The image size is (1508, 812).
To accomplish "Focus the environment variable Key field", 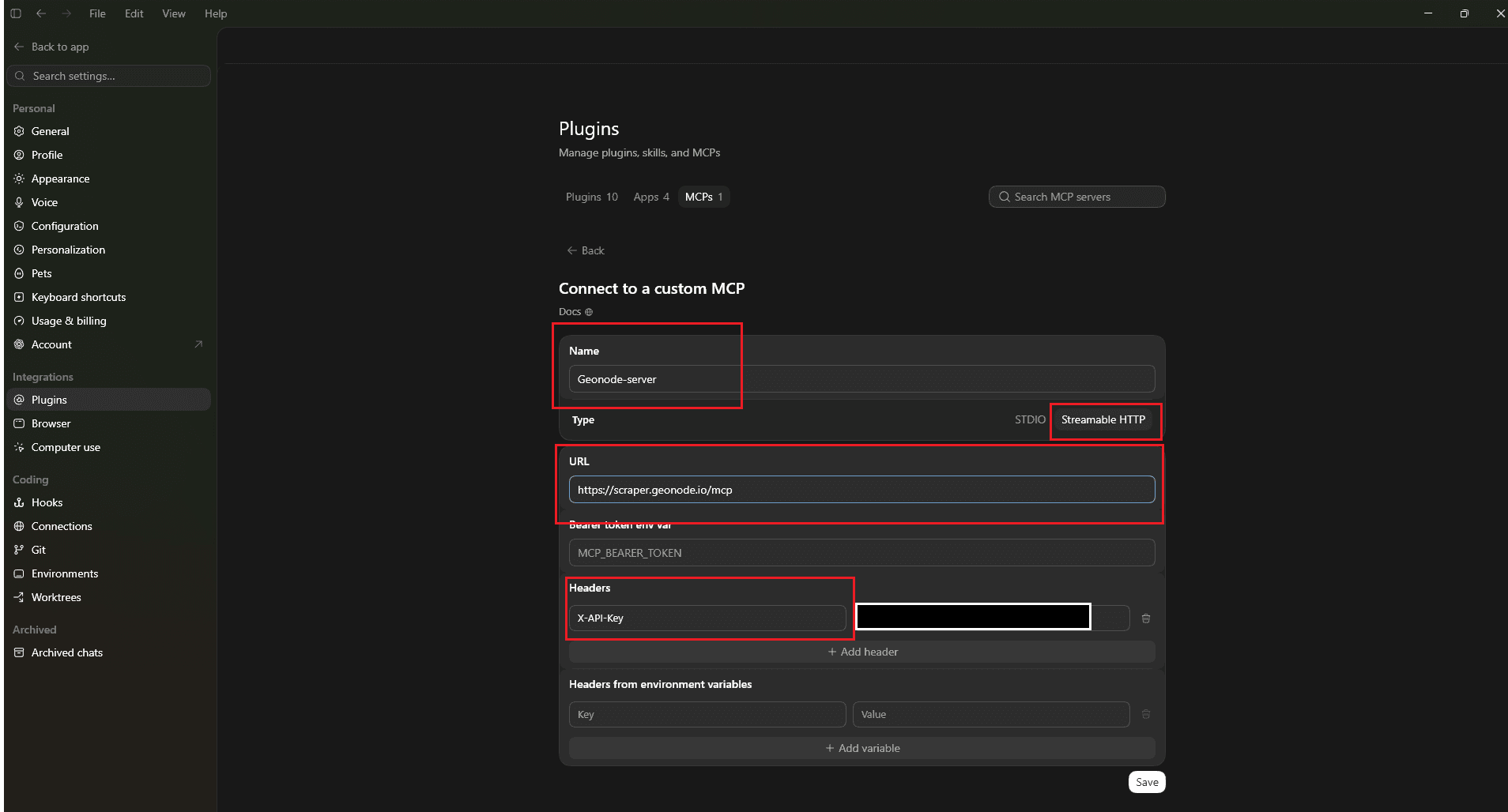I will (x=707, y=714).
